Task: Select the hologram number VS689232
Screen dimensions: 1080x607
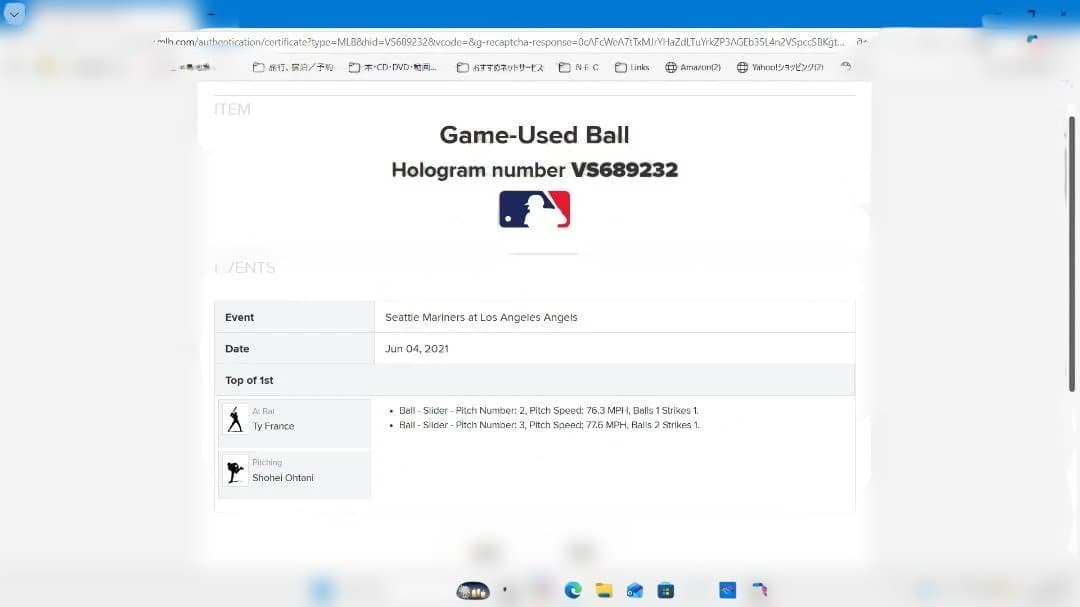Action: coord(624,169)
